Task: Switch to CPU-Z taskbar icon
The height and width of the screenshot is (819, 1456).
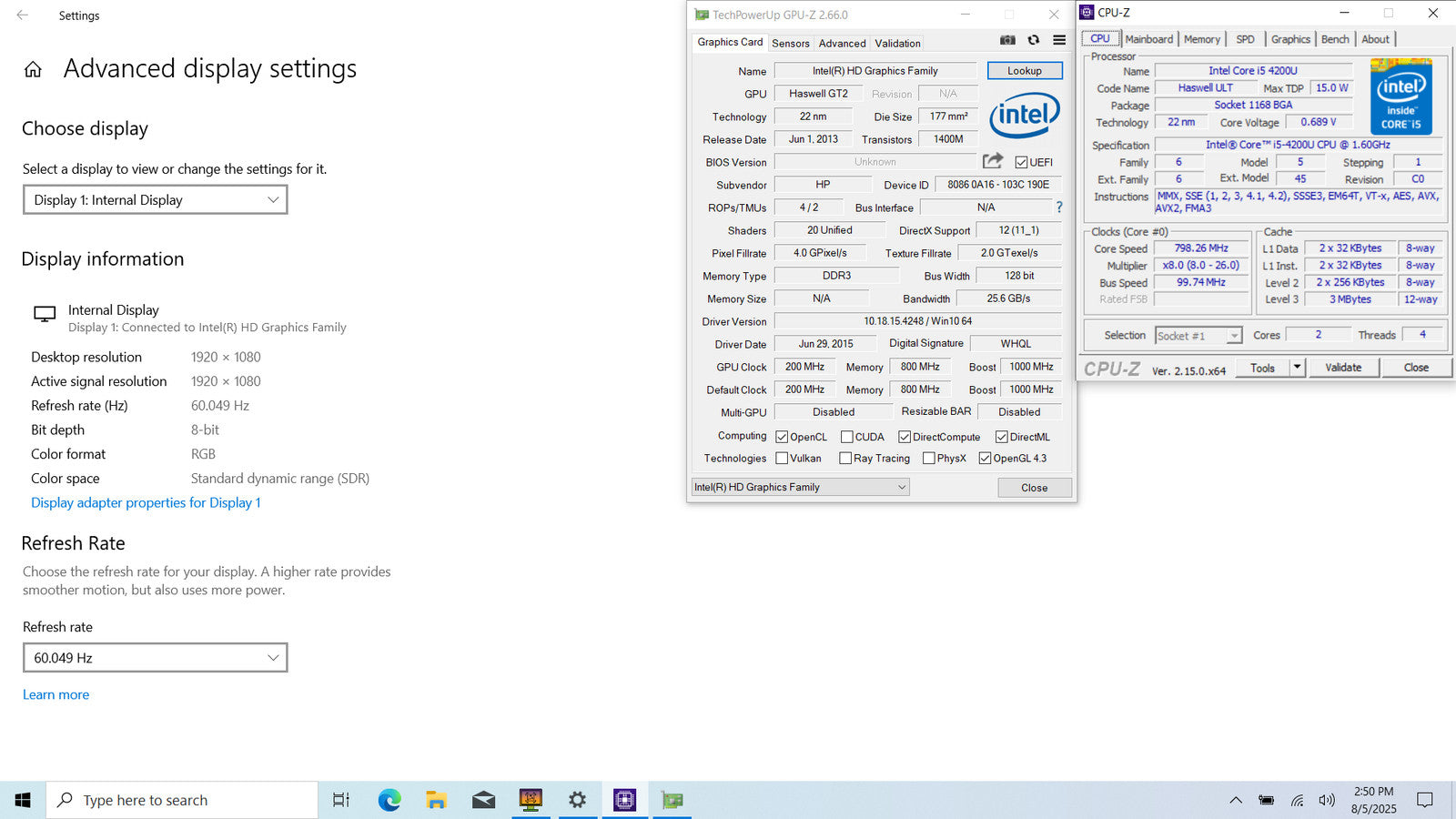Action: 624,800
